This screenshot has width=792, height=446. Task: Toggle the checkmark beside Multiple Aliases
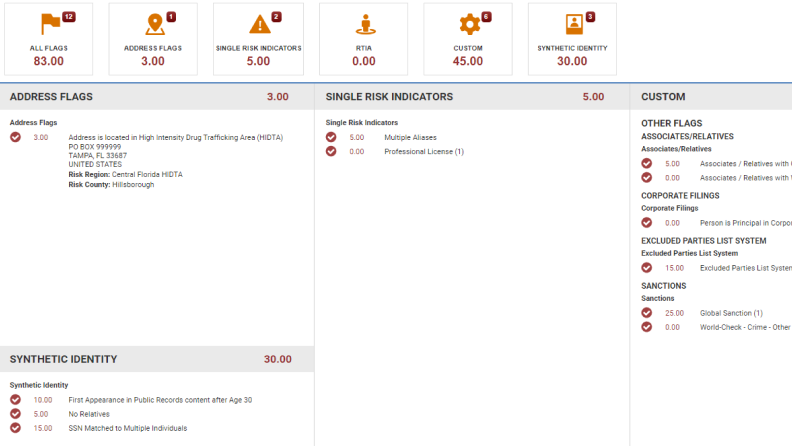[x=331, y=137]
